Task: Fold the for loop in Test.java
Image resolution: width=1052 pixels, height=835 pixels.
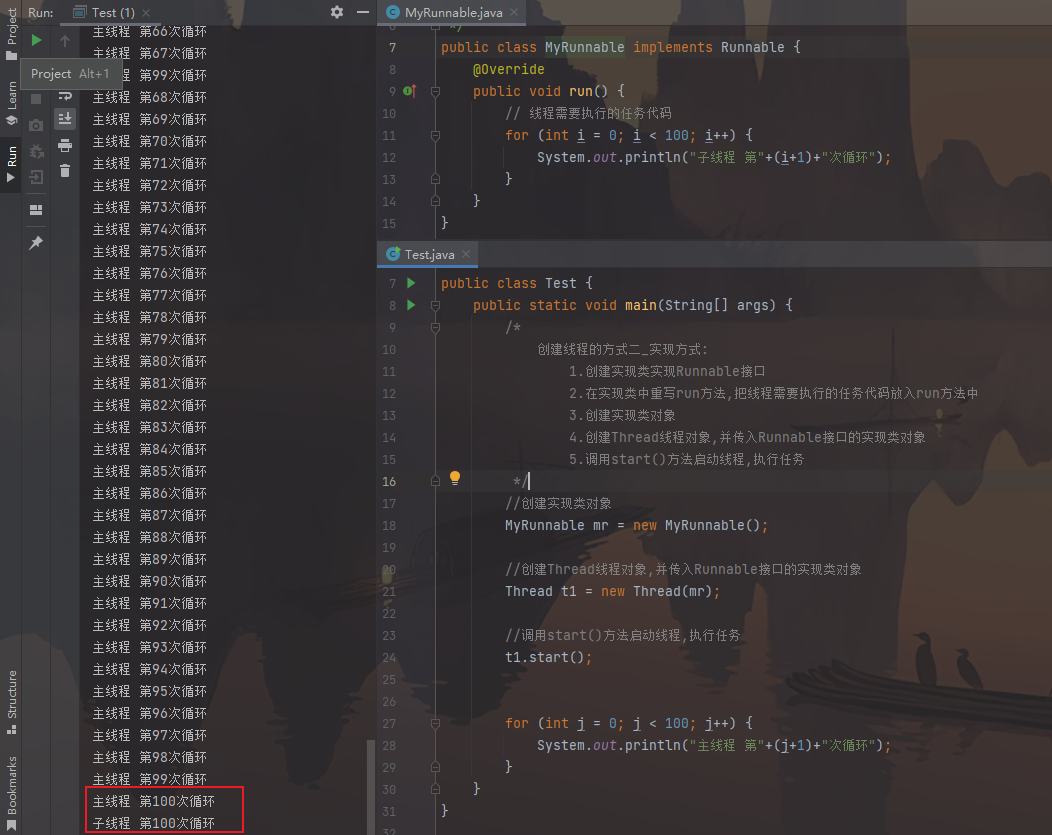Action: click(435, 723)
